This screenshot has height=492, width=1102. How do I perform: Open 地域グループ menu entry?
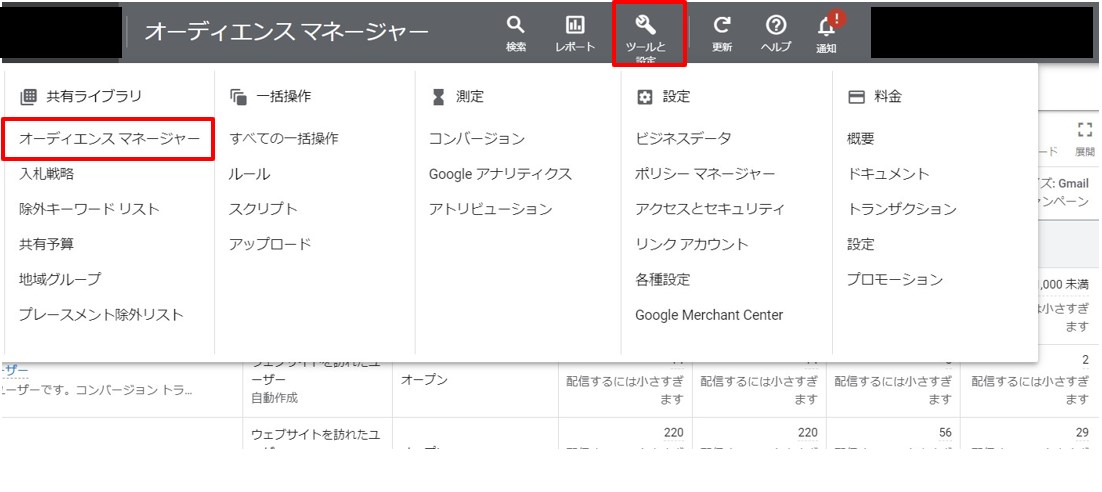point(60,279)
